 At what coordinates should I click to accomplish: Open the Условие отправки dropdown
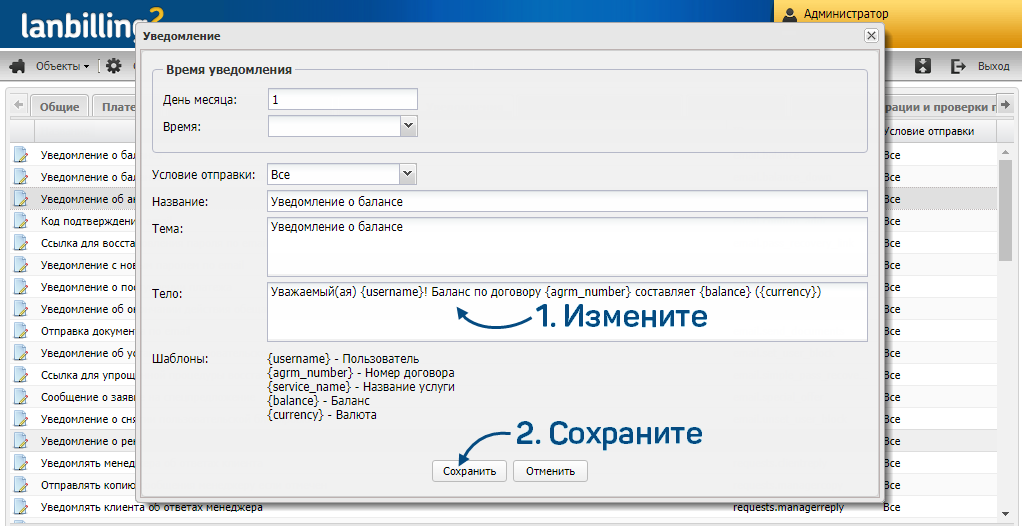click(x=406, y=174)
